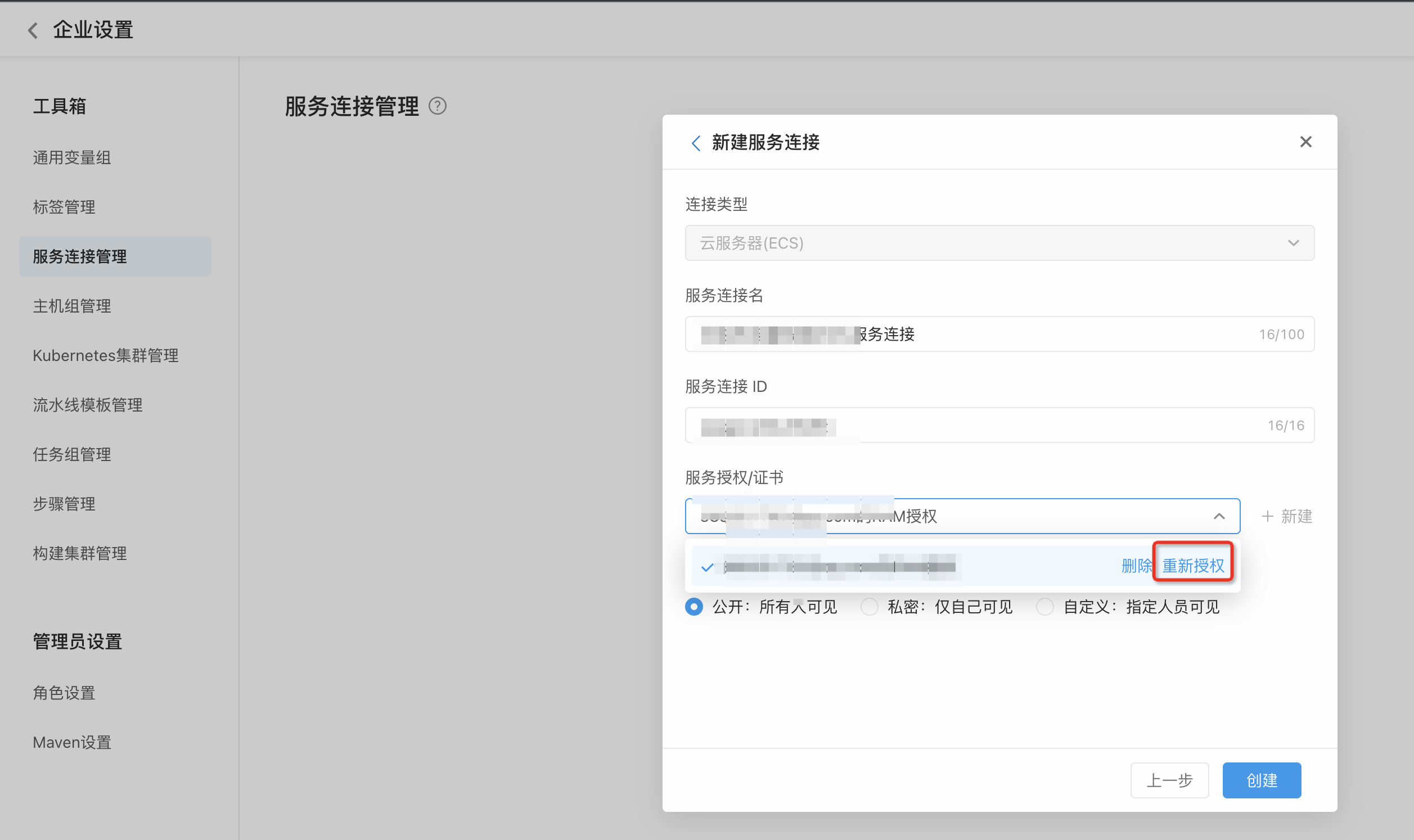Image resolution: width=1414 pixels, height=840 pixels.
Task: Open 流水线模板管理 in sidebar
Action: [88, 405]
